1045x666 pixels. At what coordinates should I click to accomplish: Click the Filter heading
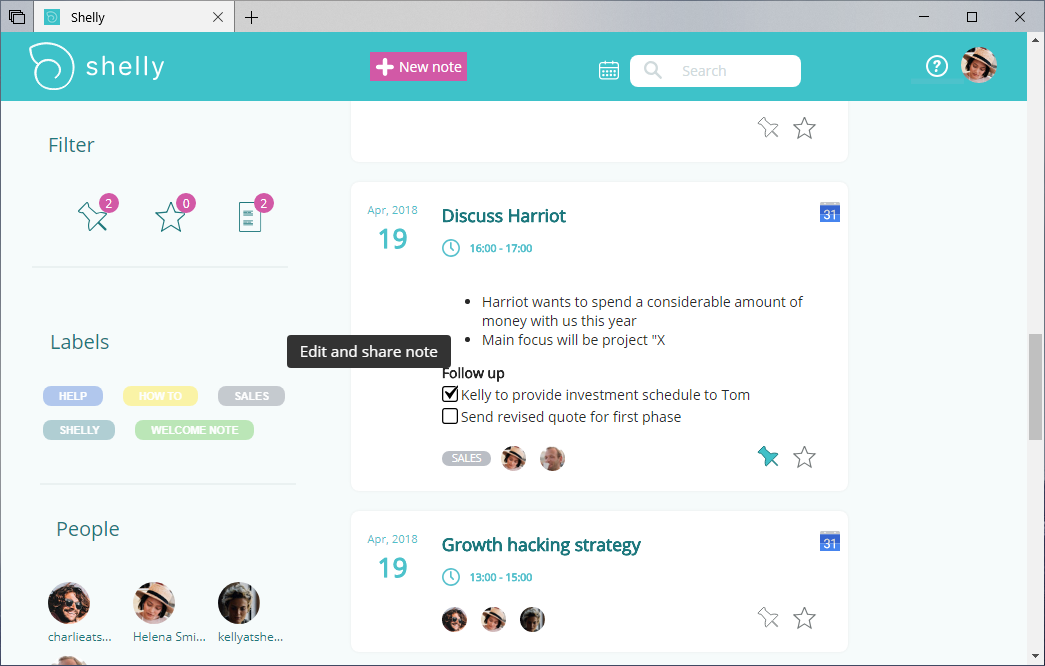pyautogui.click(x=71, y=145)
